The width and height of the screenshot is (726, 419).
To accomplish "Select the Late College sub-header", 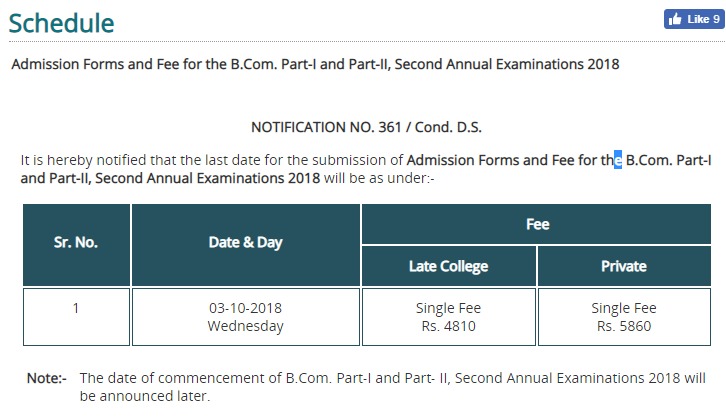I will [x=448, y=266].
